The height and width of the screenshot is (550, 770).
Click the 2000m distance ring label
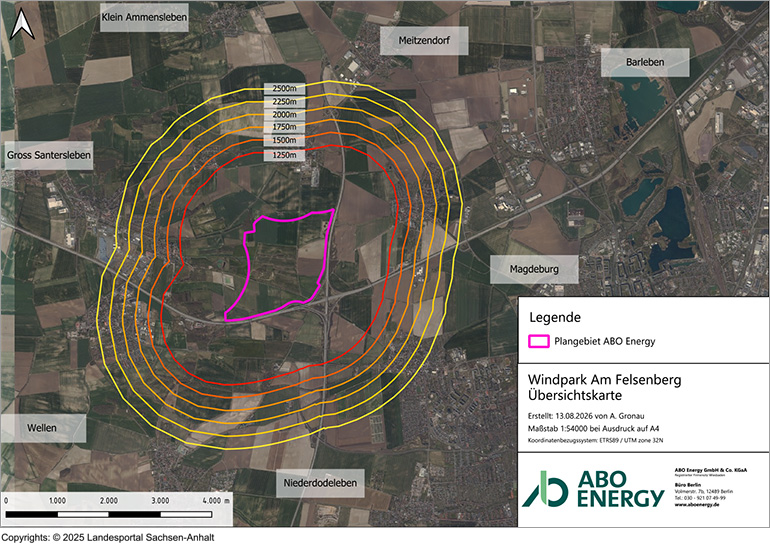coord(284,114)
